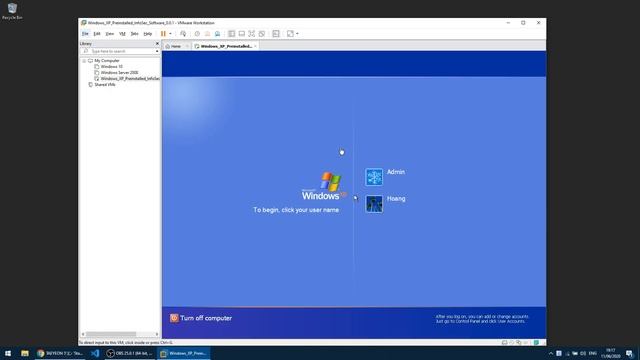This screenshot has height=360, width=640.
Task: Switch to the Chrome taskbar window
Action: point(60,353)
